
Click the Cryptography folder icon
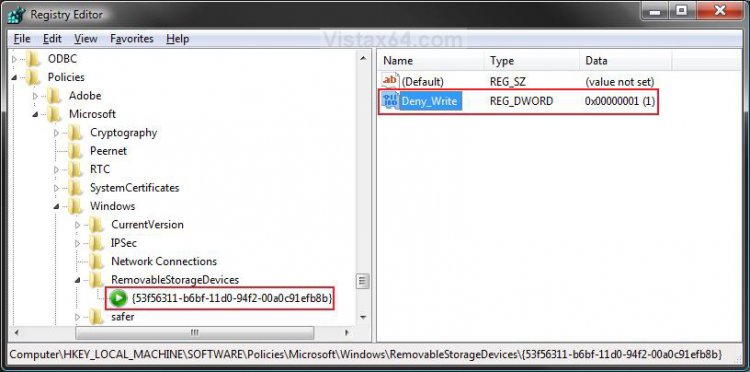coord(75,132)
